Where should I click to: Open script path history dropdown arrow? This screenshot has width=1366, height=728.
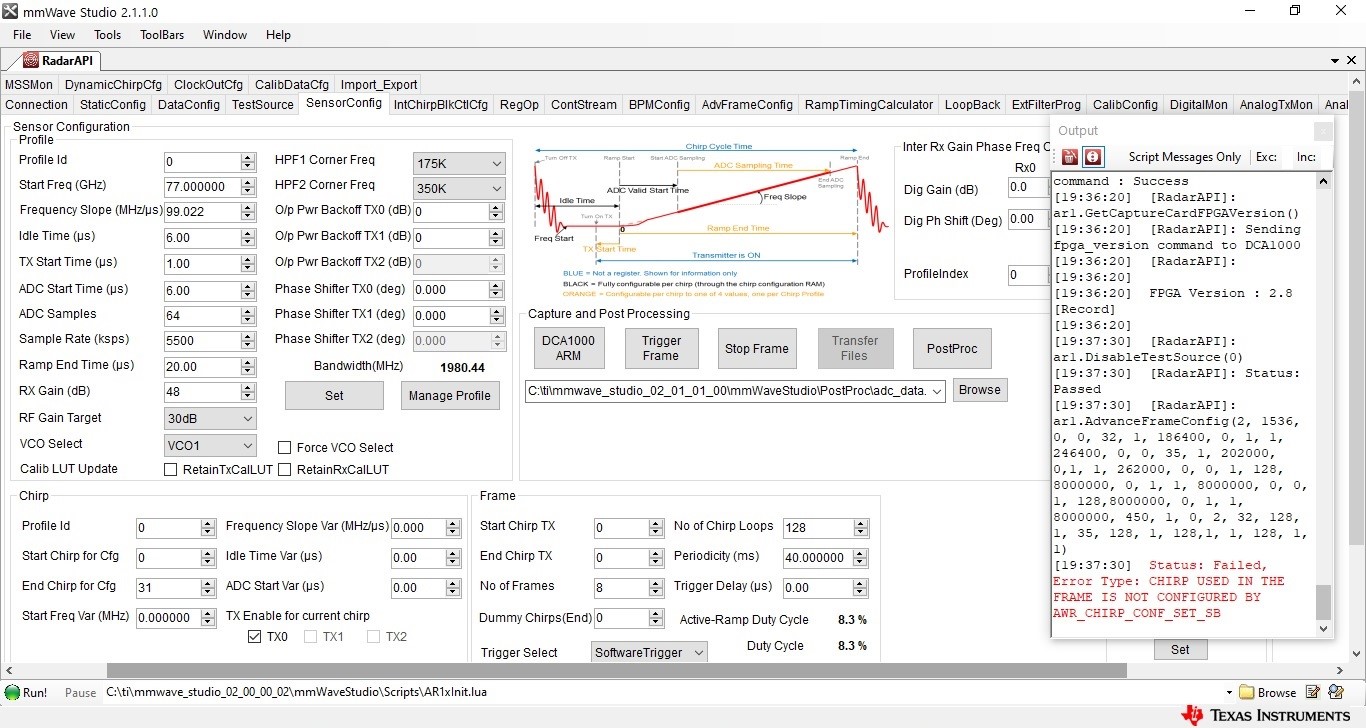click(x=1229, y=692)
